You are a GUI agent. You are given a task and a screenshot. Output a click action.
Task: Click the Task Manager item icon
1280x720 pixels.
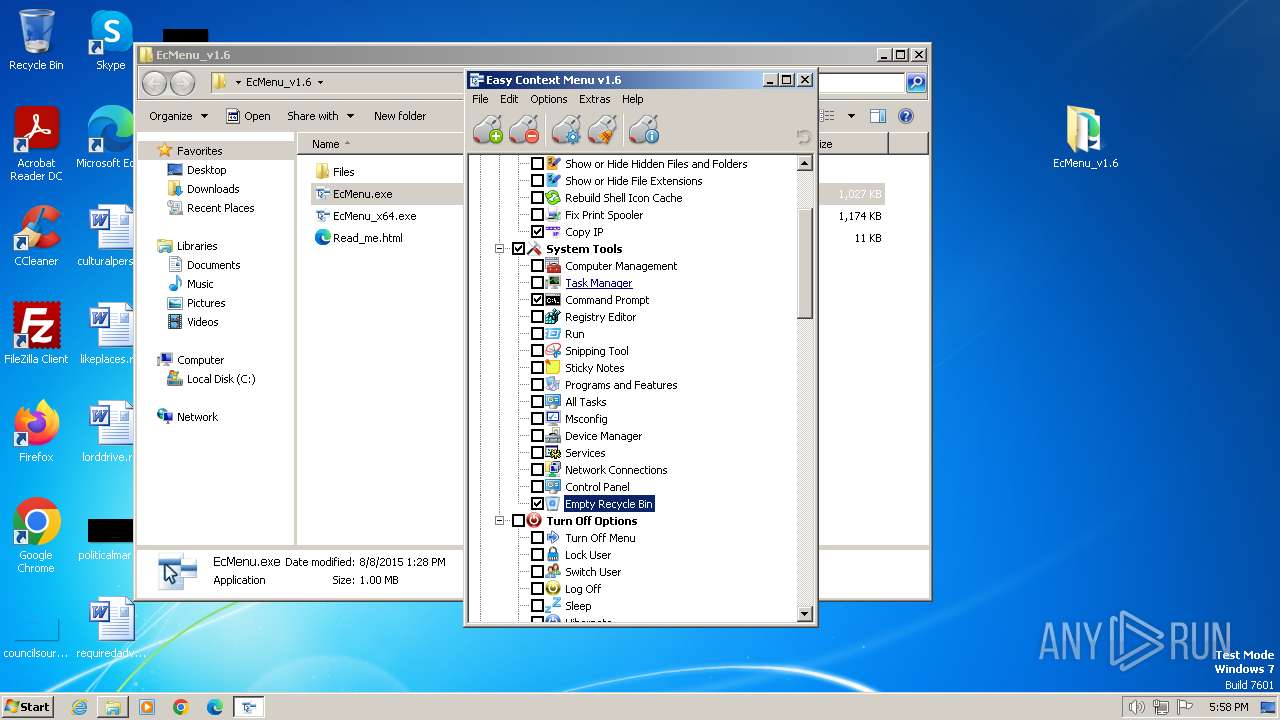[x=553, y=283]
